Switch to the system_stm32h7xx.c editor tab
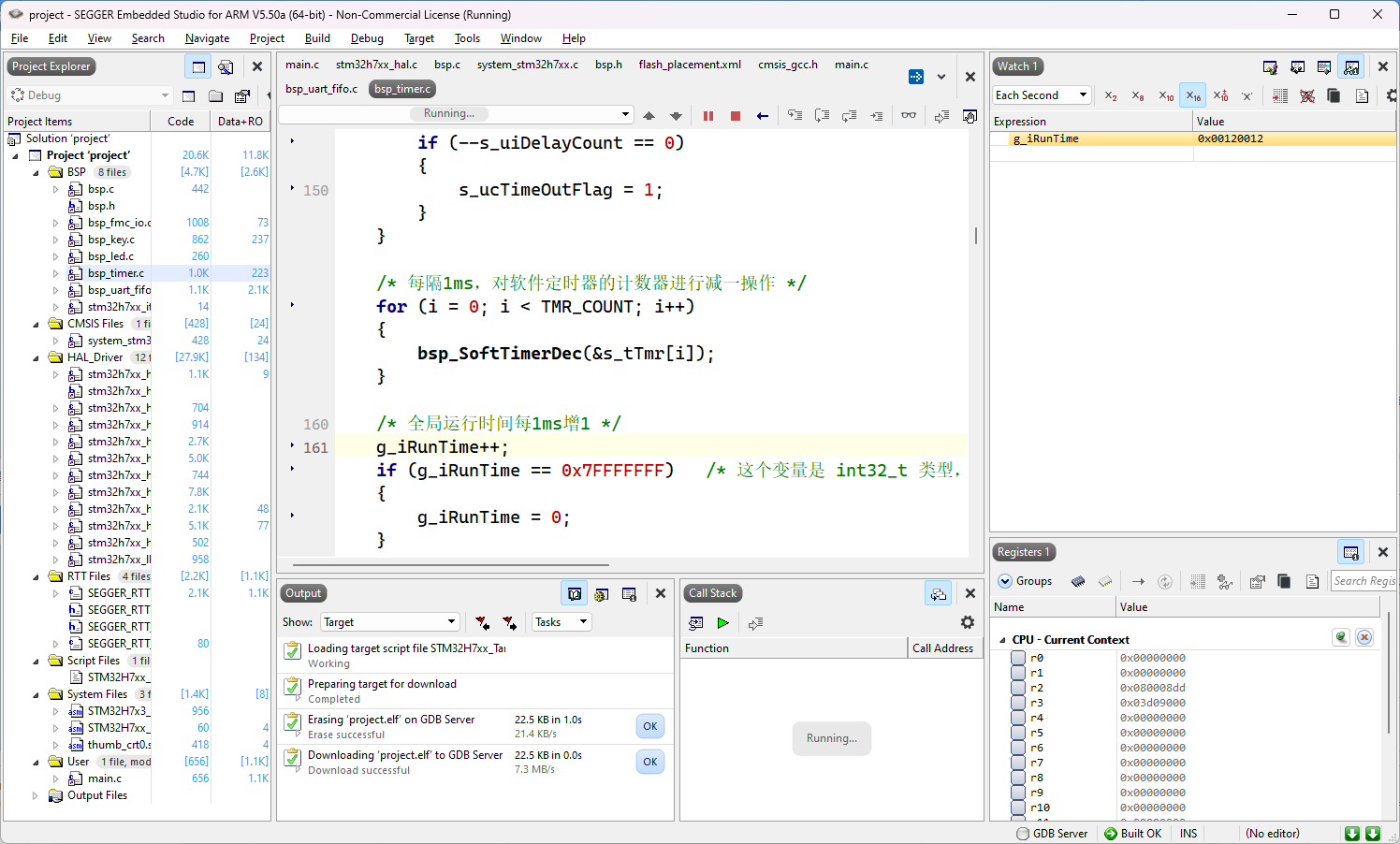The width and height of the screenshot is (1400, 844). pyautogui.click(x=528, y=65)
